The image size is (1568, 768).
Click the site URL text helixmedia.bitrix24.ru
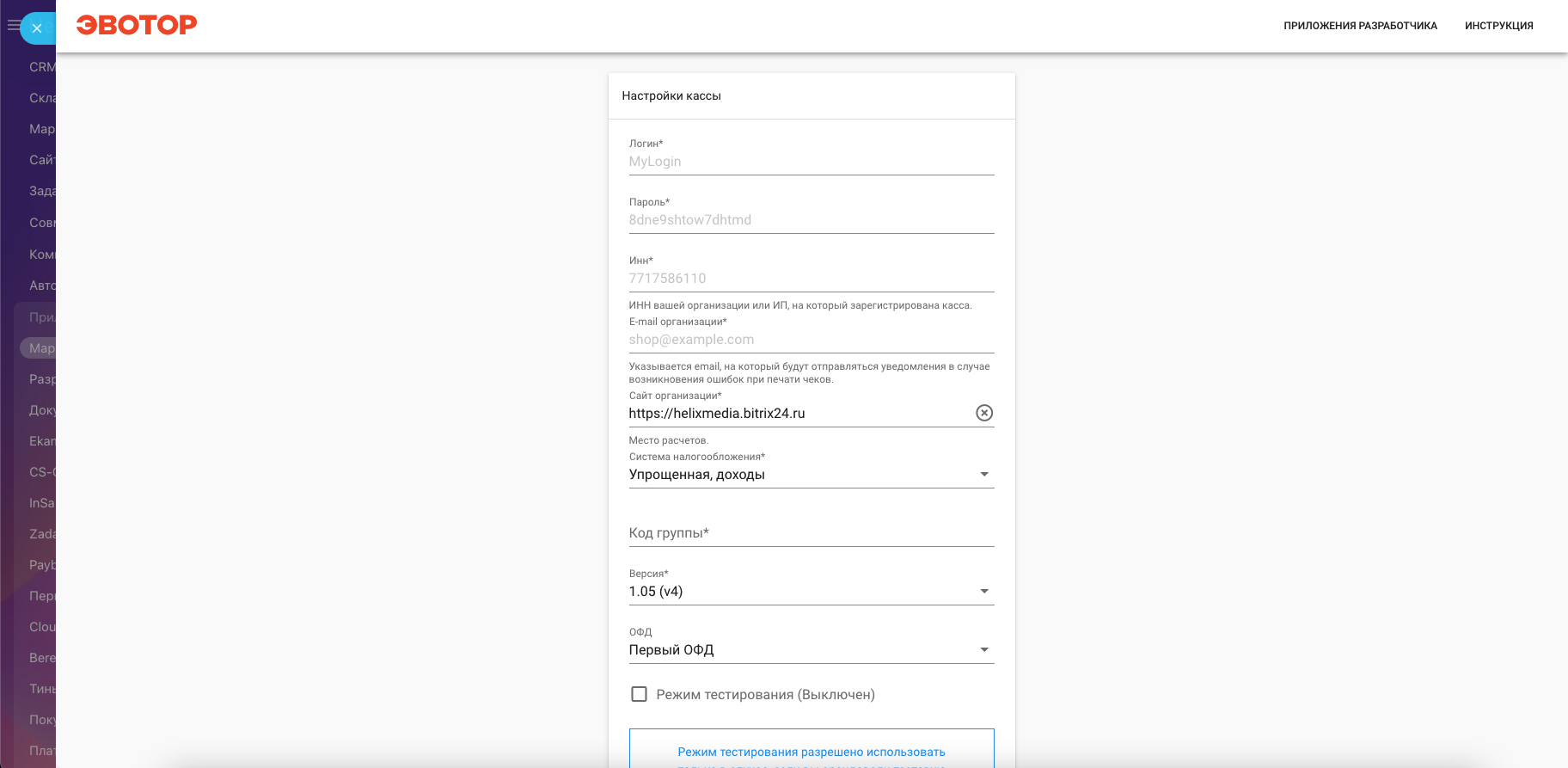pyautogui.click(x=717, y=414)
